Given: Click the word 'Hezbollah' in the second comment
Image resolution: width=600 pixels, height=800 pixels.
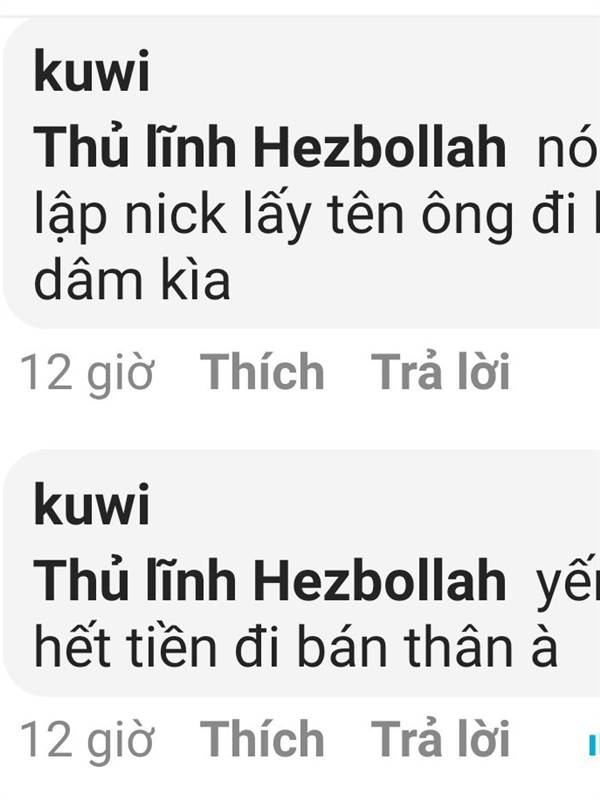Looking at the screenshot, I should click(380, 580).
